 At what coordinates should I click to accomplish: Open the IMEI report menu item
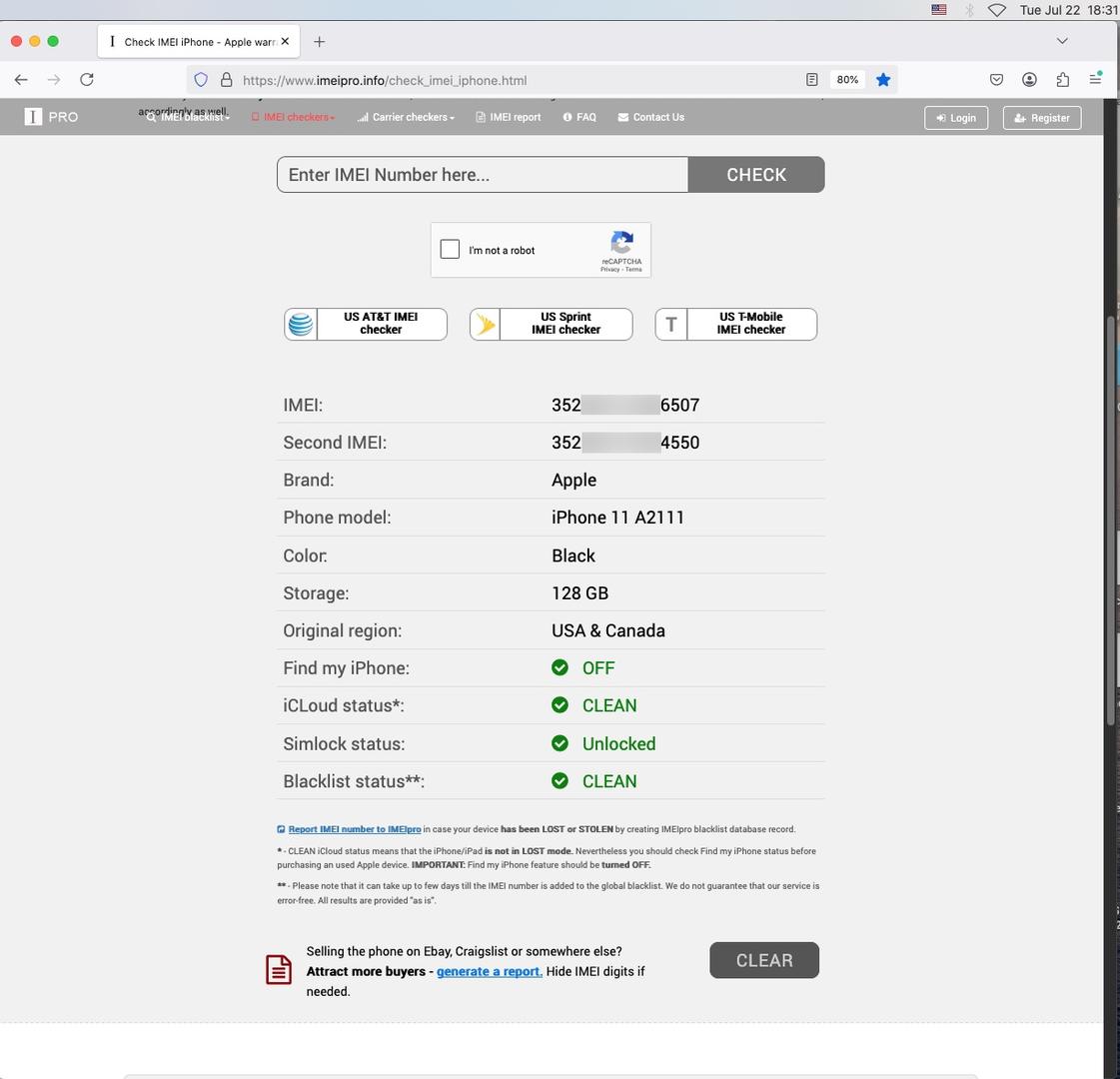(x=509, y=117)
